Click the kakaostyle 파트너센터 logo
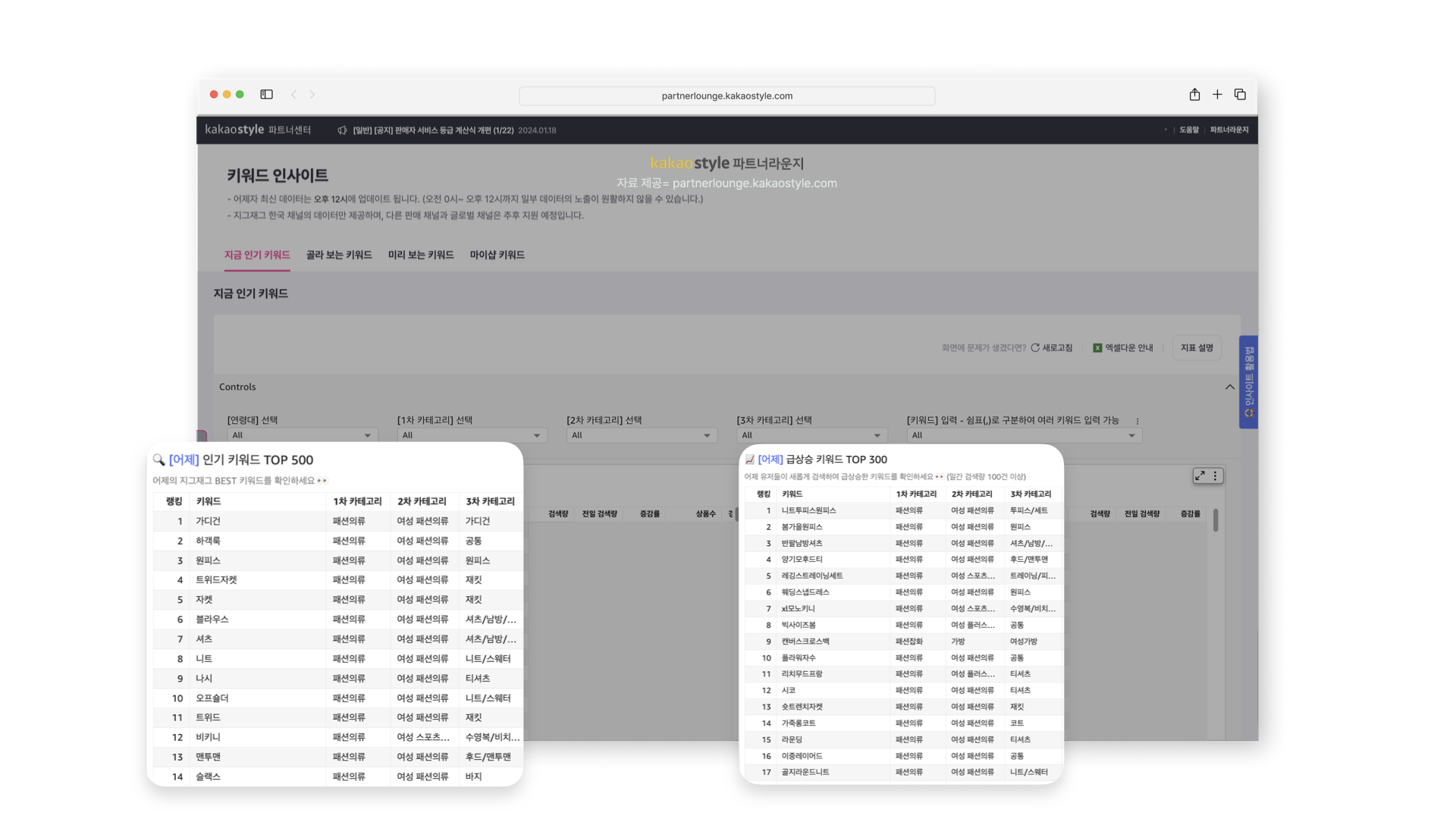 click(258, 130)
